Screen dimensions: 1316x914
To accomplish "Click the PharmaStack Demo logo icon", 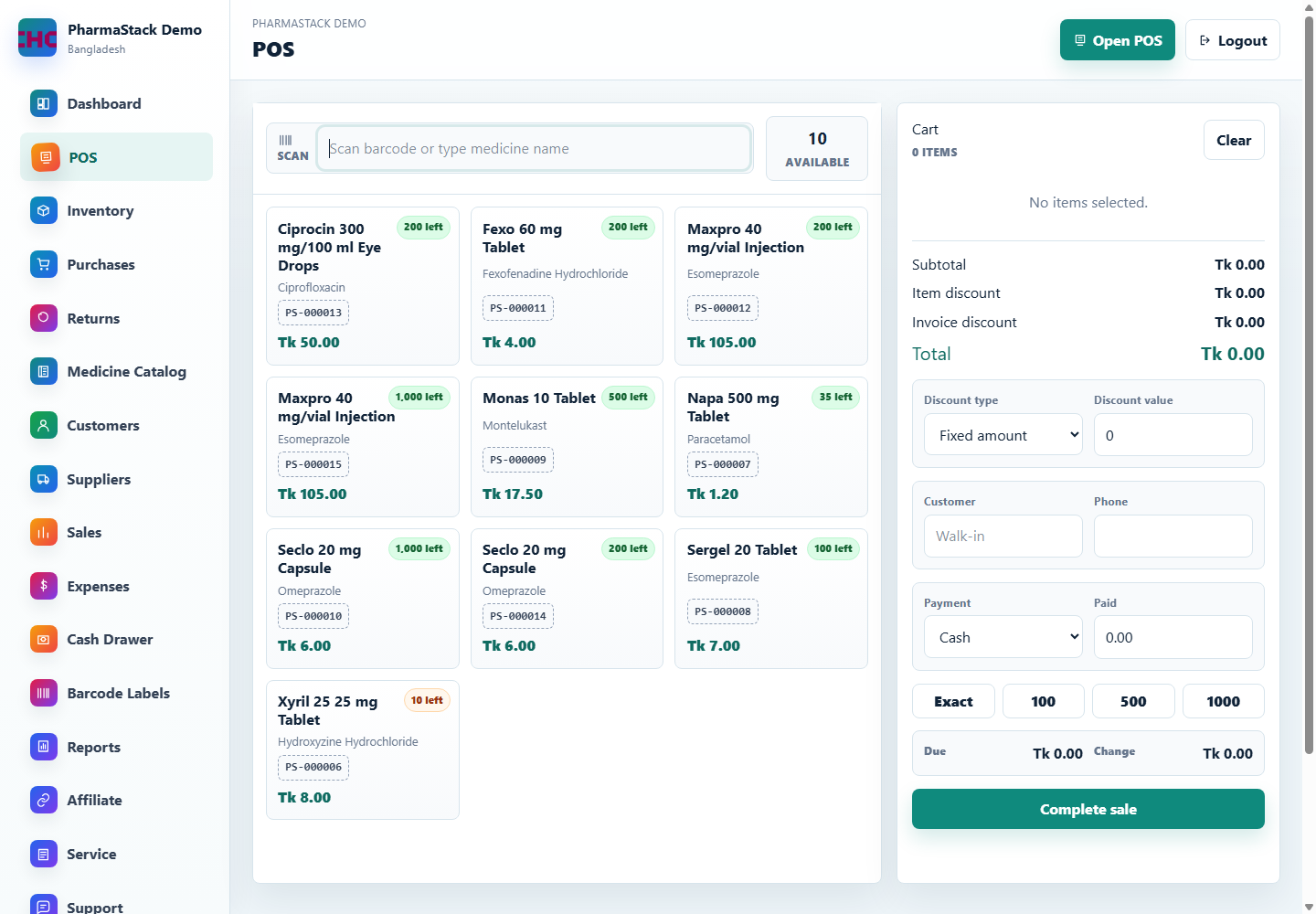I will pyautogui.click(x=37, y=38).
